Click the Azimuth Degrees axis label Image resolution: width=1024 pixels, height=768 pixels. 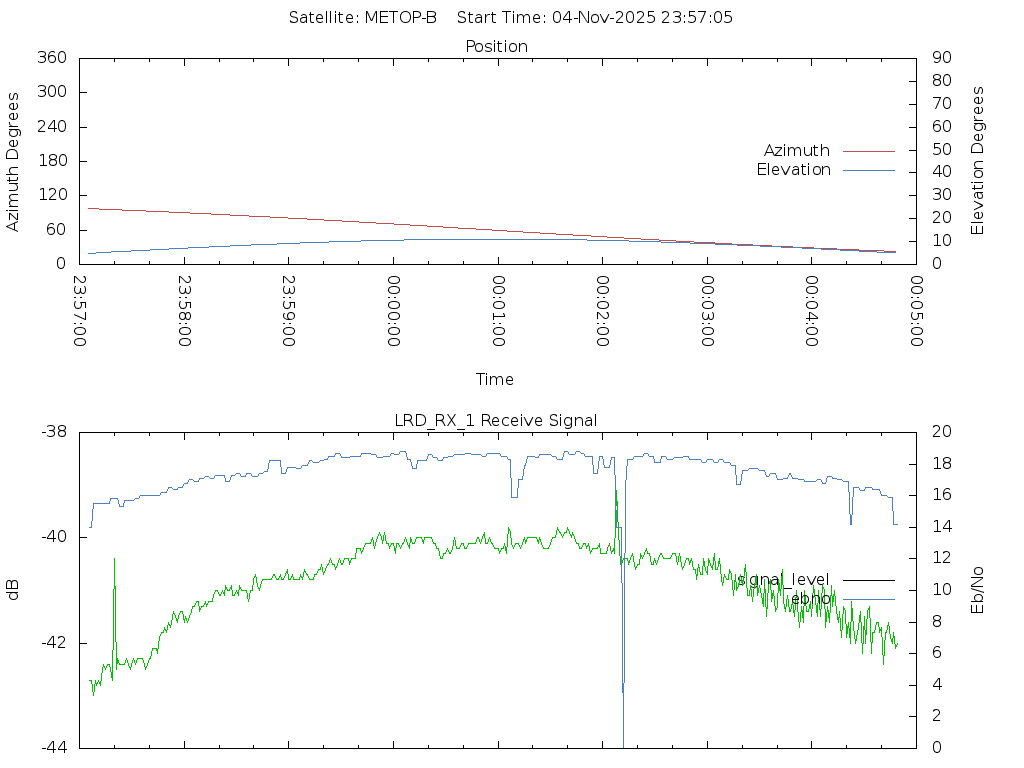tap(13, 161)
